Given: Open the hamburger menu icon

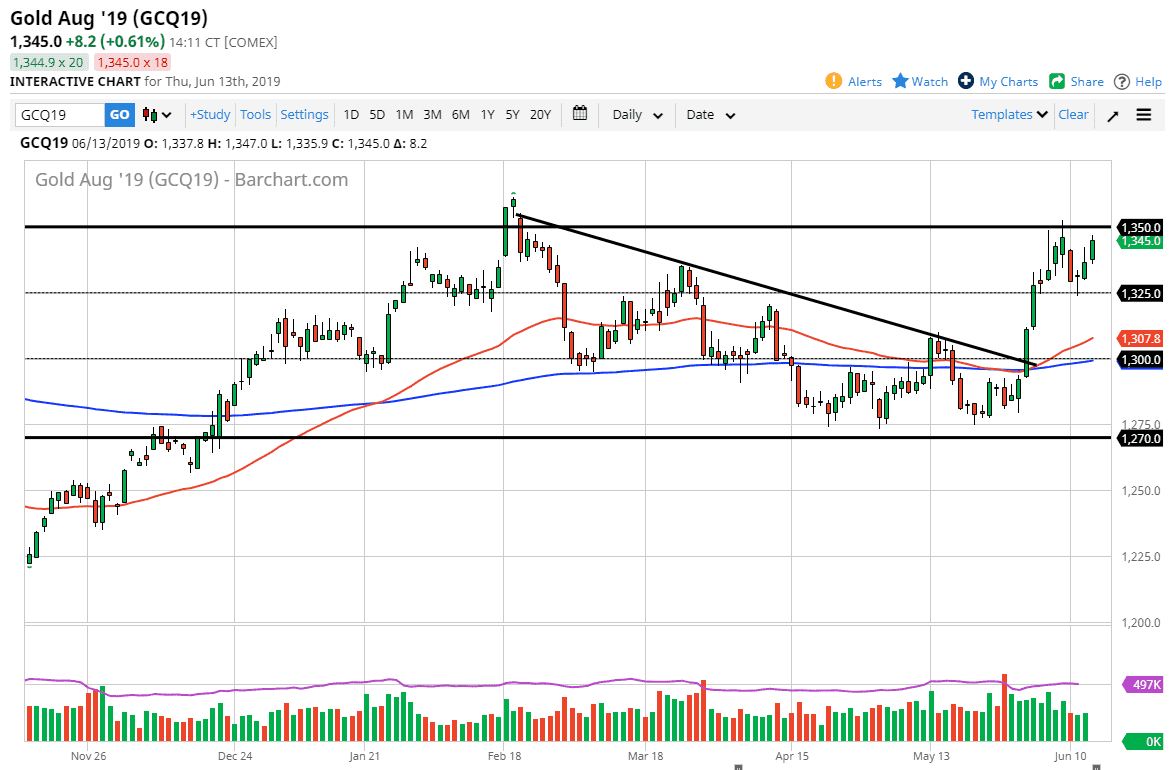Looking at the screenshot, I should click(1144, 115).
